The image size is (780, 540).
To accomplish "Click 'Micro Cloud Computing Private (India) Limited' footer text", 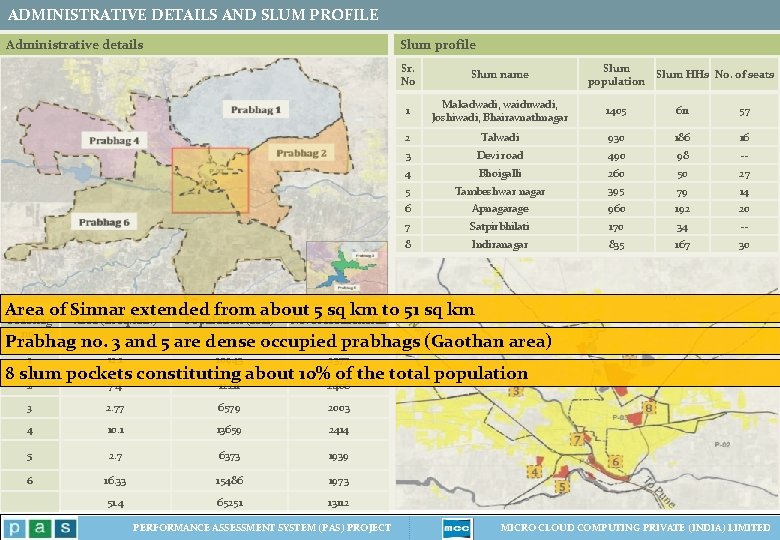I will pos(635,528).
